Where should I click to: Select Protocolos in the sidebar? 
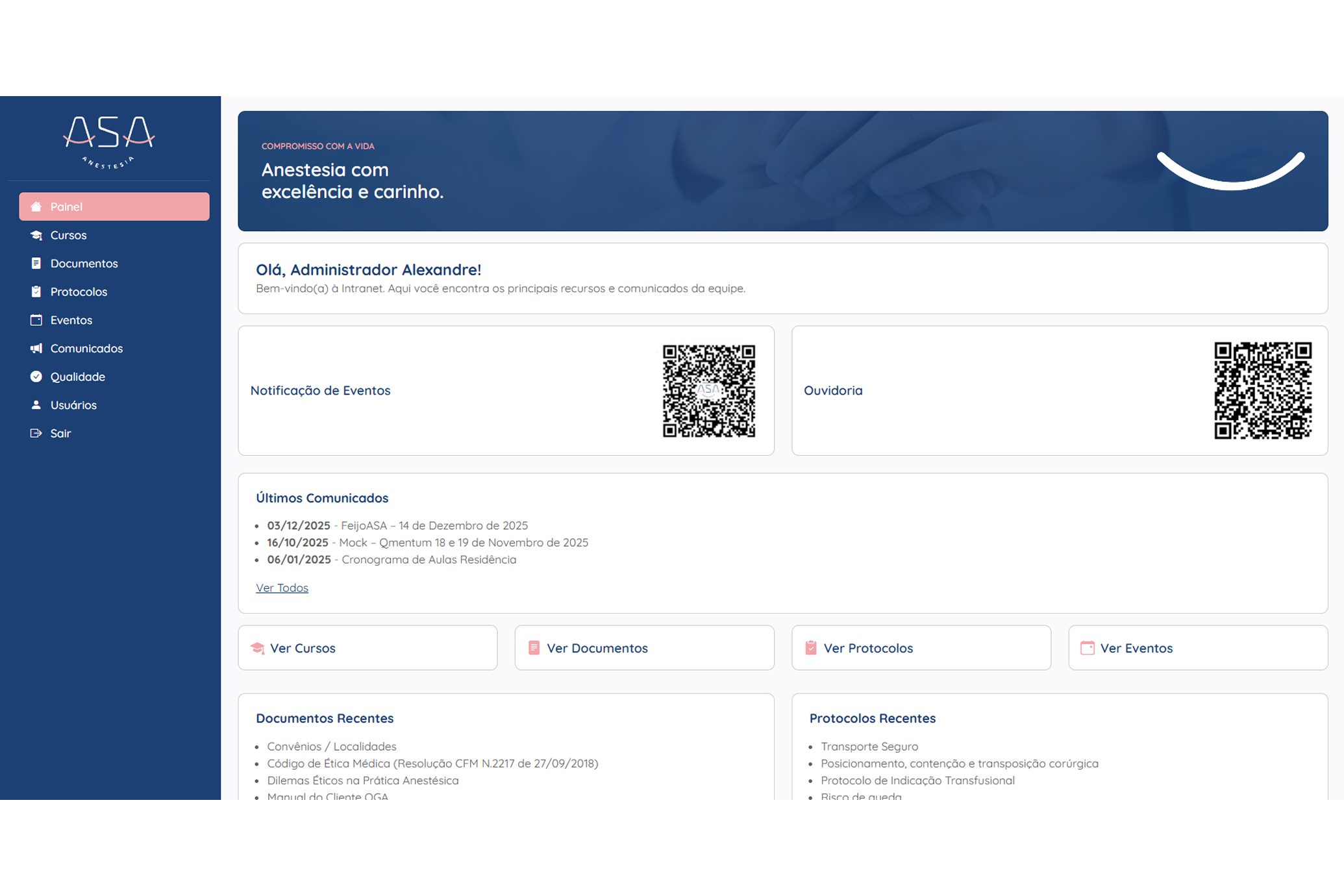[x=114, y=292]
